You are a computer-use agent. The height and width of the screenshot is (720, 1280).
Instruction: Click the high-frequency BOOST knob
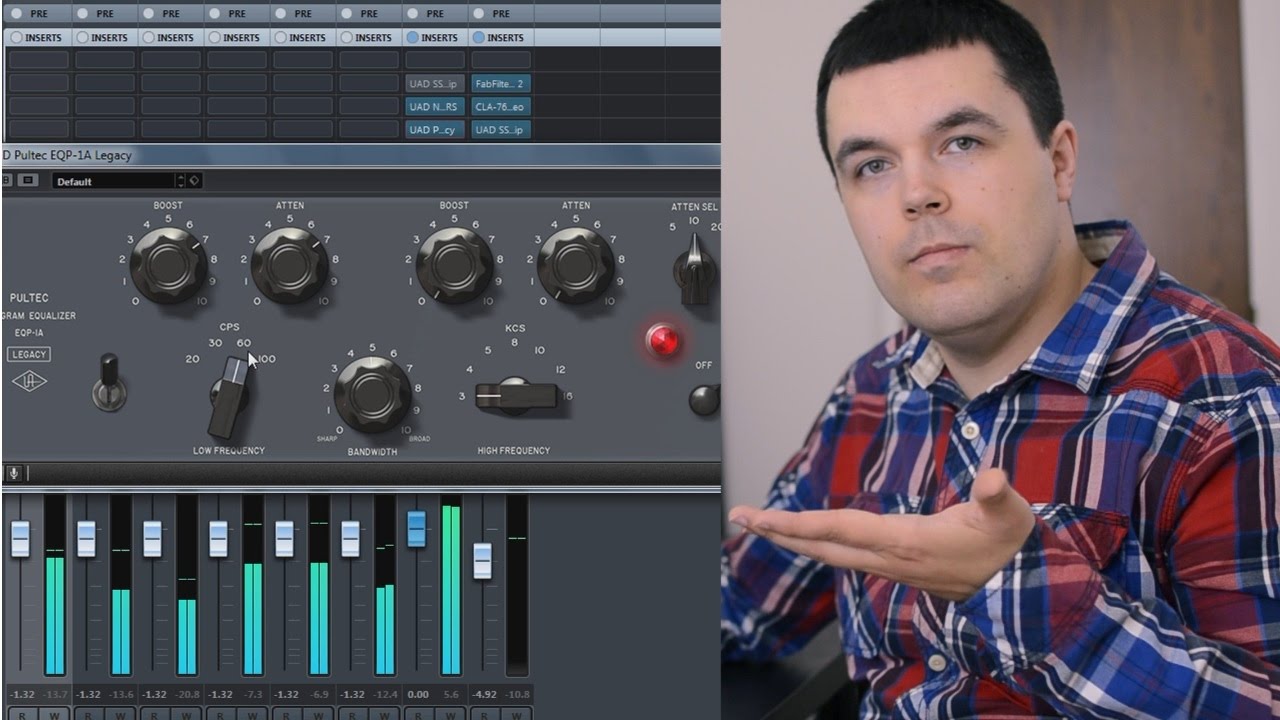tap(454, 265)
